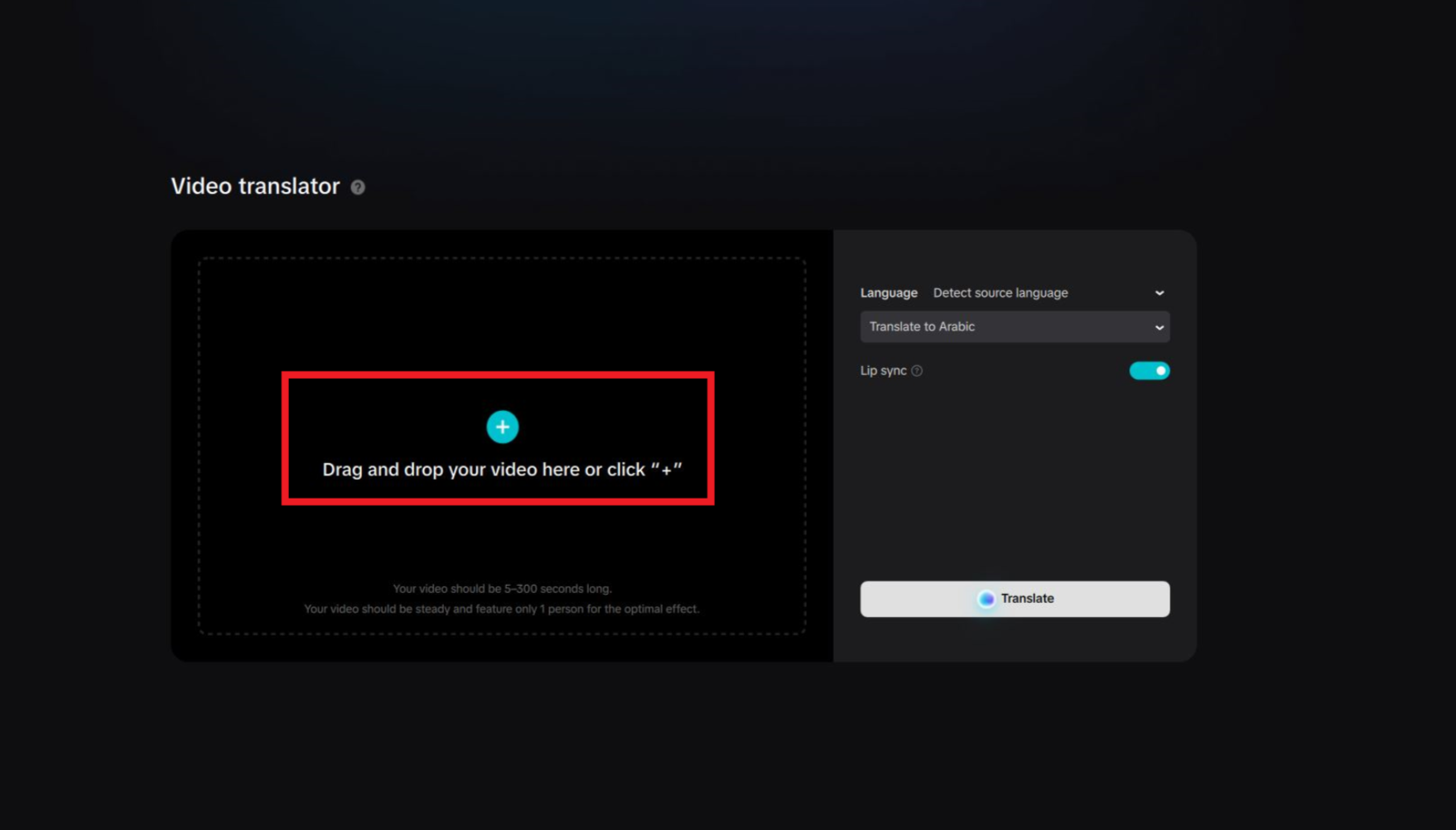This screenshot has width=1456, height=830.
Task: Click the chevron on the target language selector
Action: tap(1159, 326)
